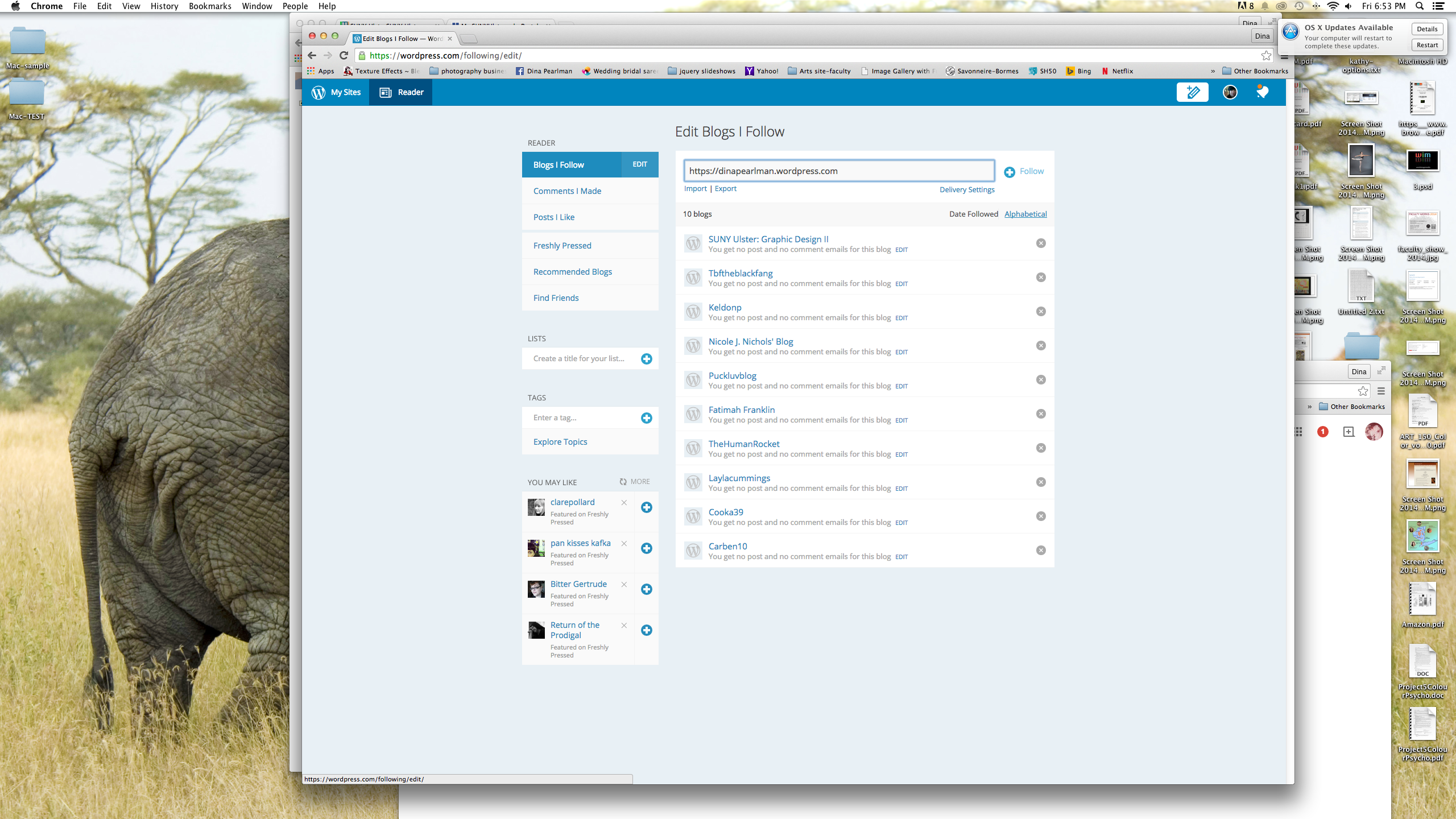The height and width of the screenshot is (819, 1456).
Task: Bookmark page with star icon in address bar
Action: point(1266,55)
